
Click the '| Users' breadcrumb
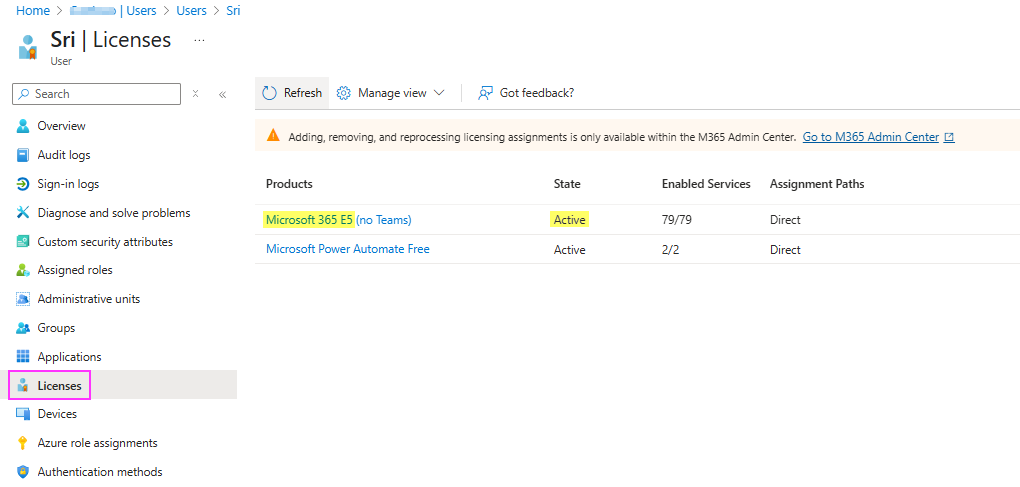tap(138, 11)
